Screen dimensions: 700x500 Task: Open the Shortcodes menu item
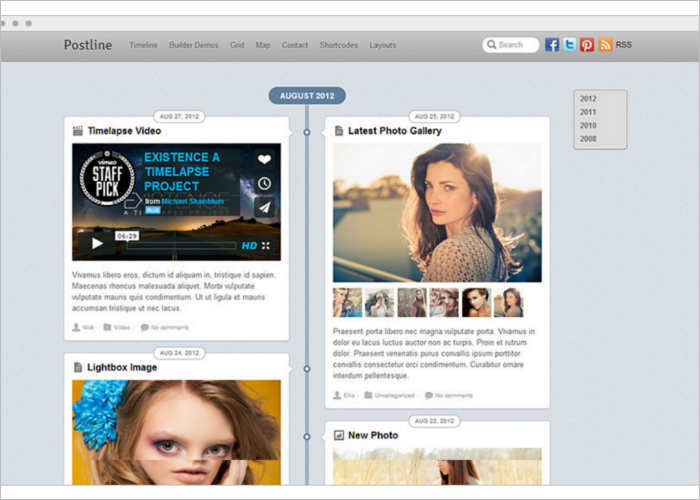tap(339, 45)
